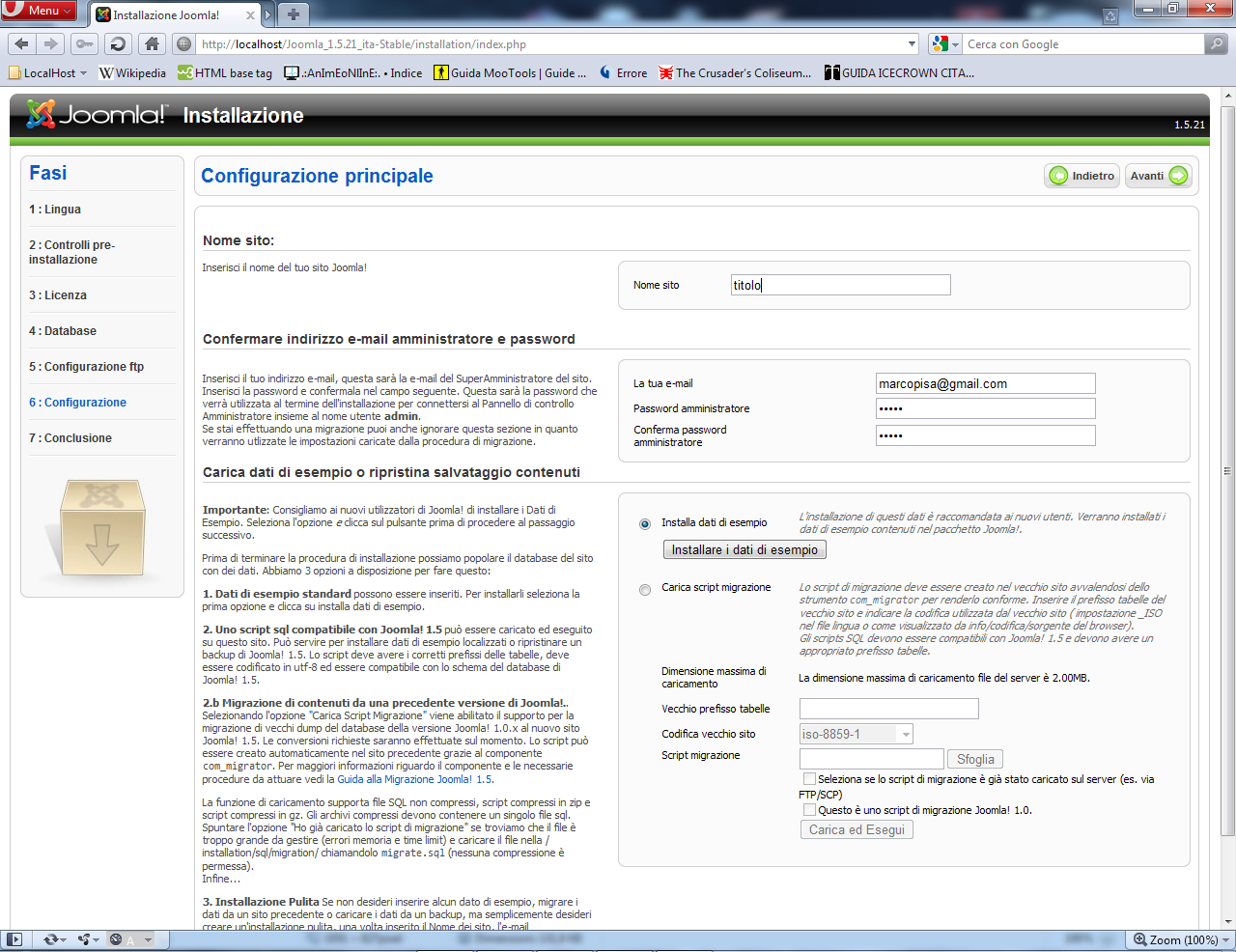Image resolution: width=1236 pixels, height=952 pixels.
Task: Click the magnifier search button icon
Action: pos(1216,43)
